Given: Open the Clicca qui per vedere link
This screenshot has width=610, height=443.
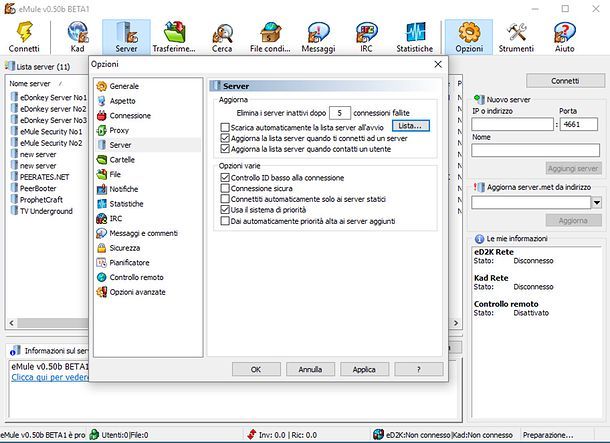Looking at the screenshot, I should coord(50,378).
